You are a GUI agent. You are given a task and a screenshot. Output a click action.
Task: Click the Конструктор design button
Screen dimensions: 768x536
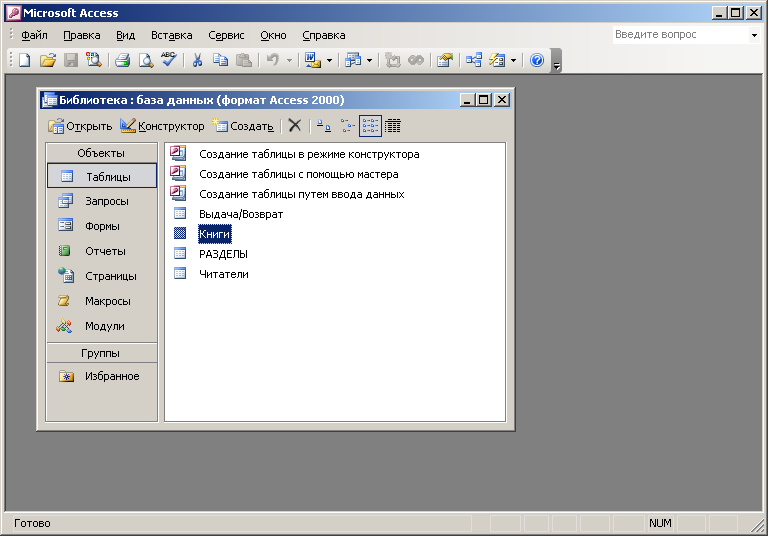tap(162, 126)
